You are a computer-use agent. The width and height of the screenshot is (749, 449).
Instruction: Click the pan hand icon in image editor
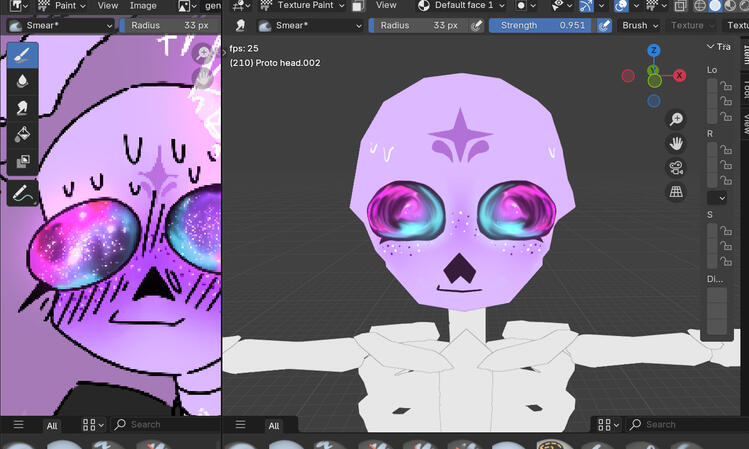coord(204,77)
